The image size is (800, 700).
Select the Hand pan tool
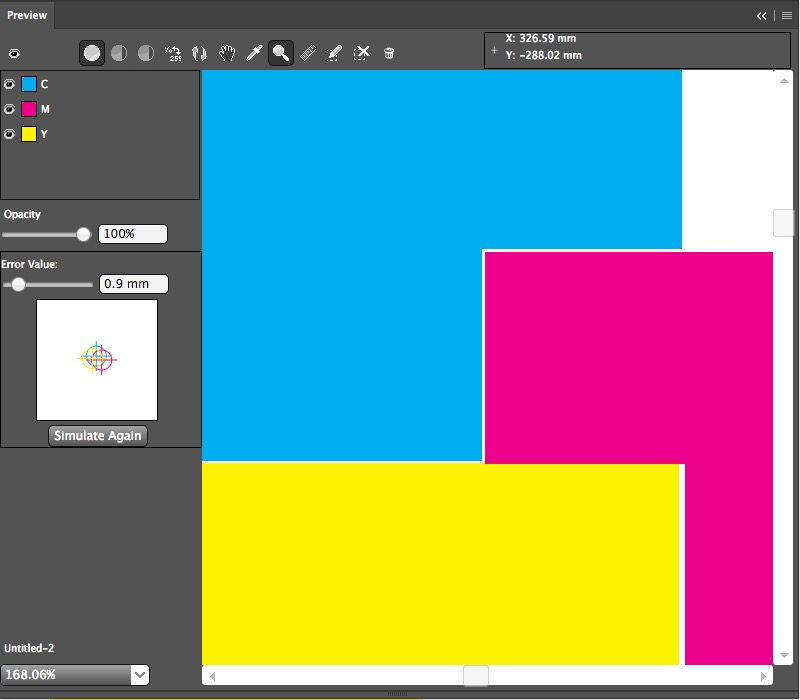[x=227, y=53]
